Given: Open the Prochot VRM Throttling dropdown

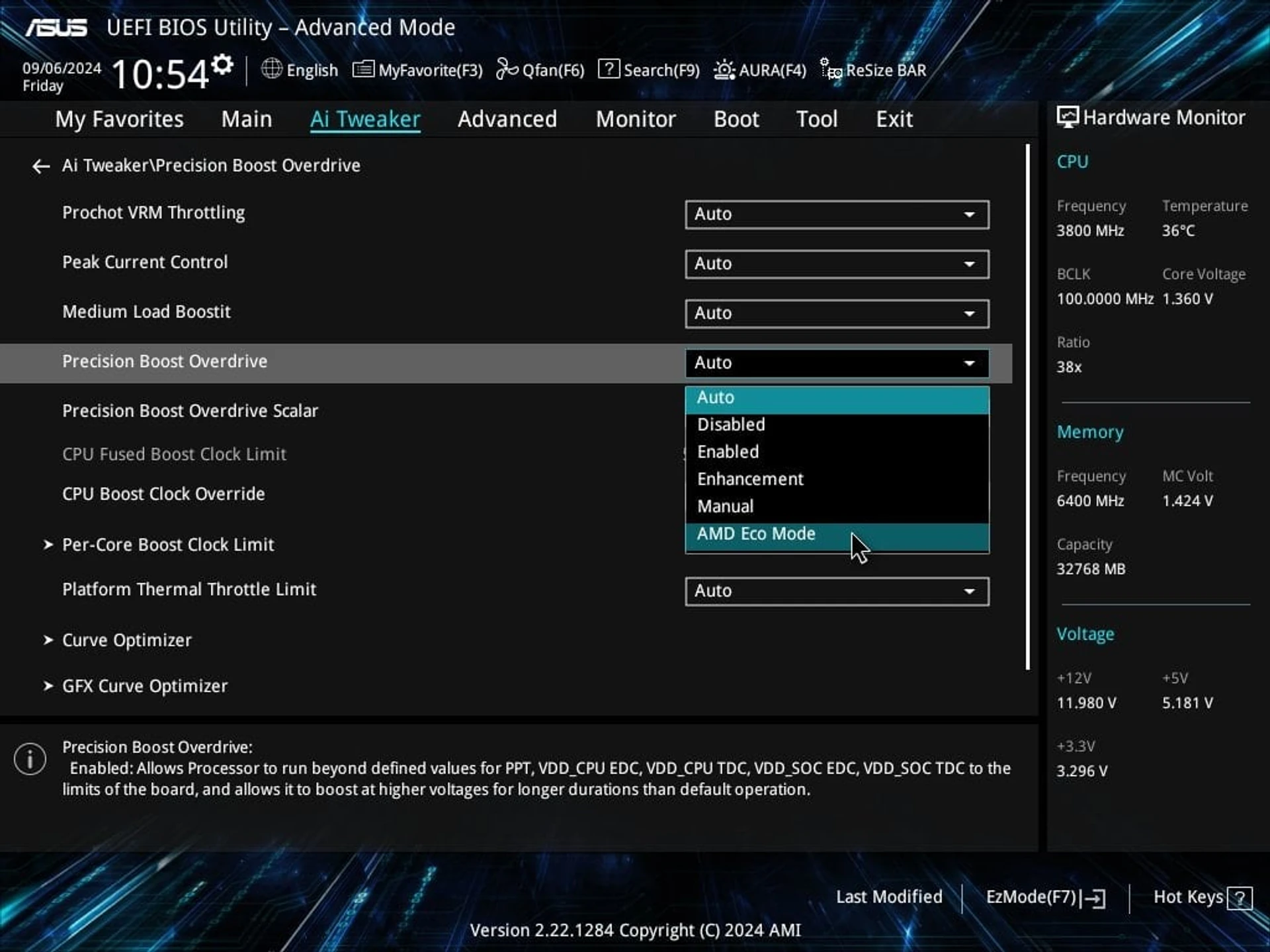Looking at the screenshot, I should 837,214.
